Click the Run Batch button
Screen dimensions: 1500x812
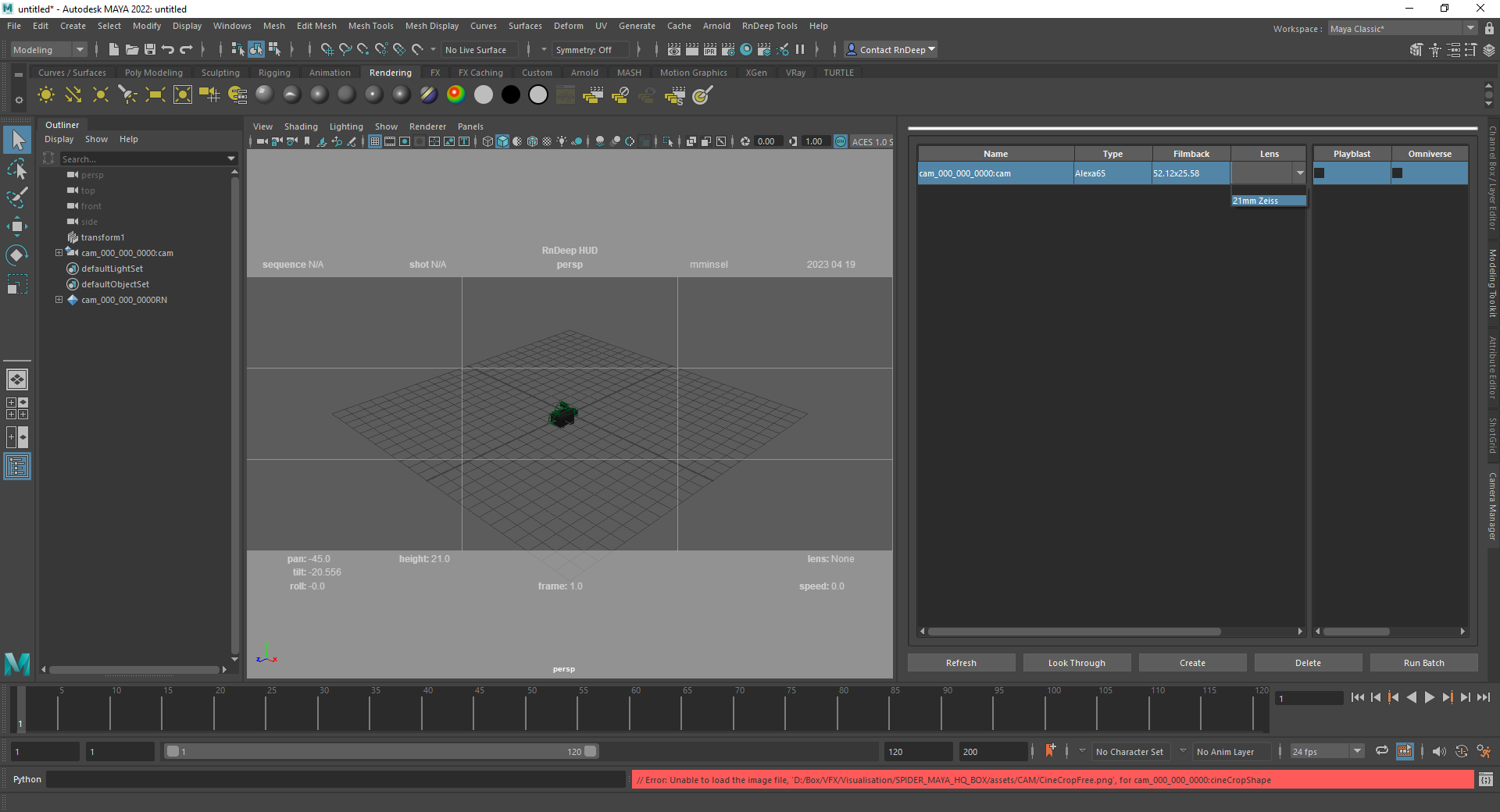(1423, 663)
